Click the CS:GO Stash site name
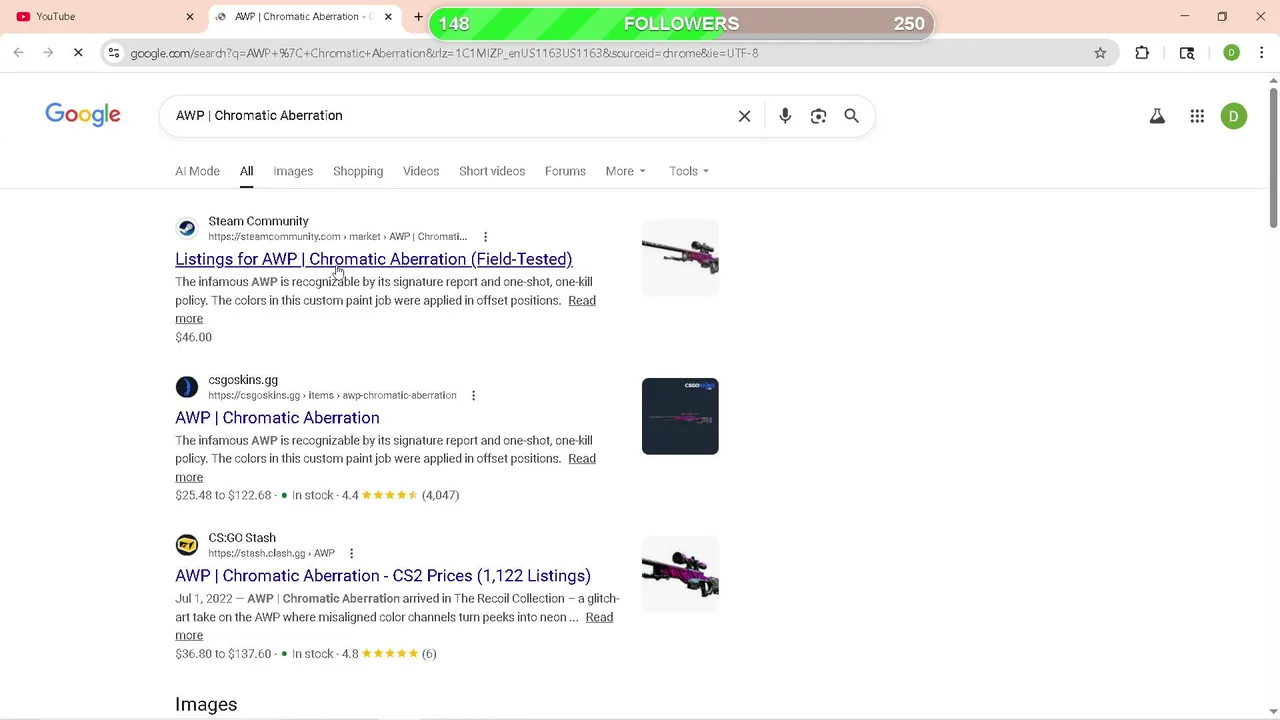Viewport: 1280px width, 720px height. (x=242, y=538)
